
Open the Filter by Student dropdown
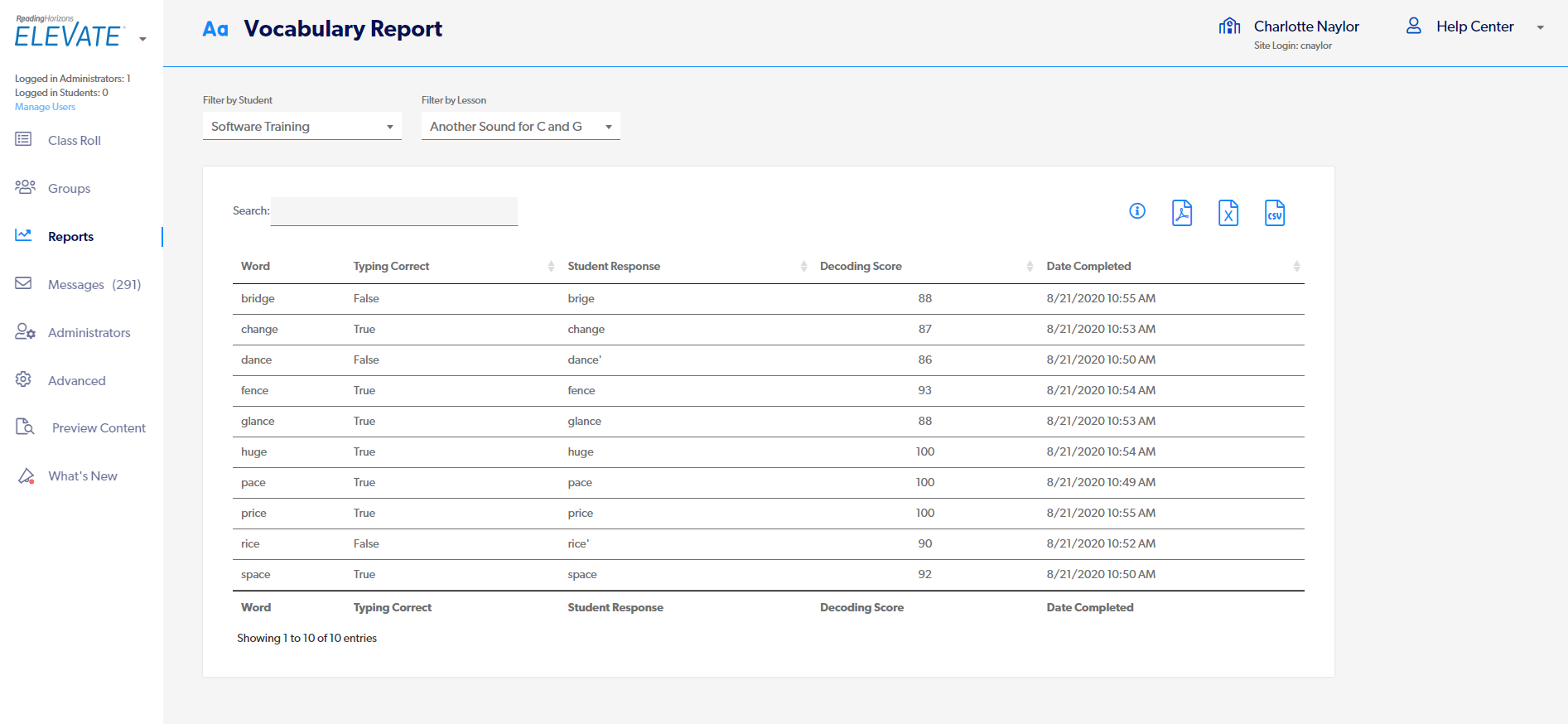[x=302, y=127]
